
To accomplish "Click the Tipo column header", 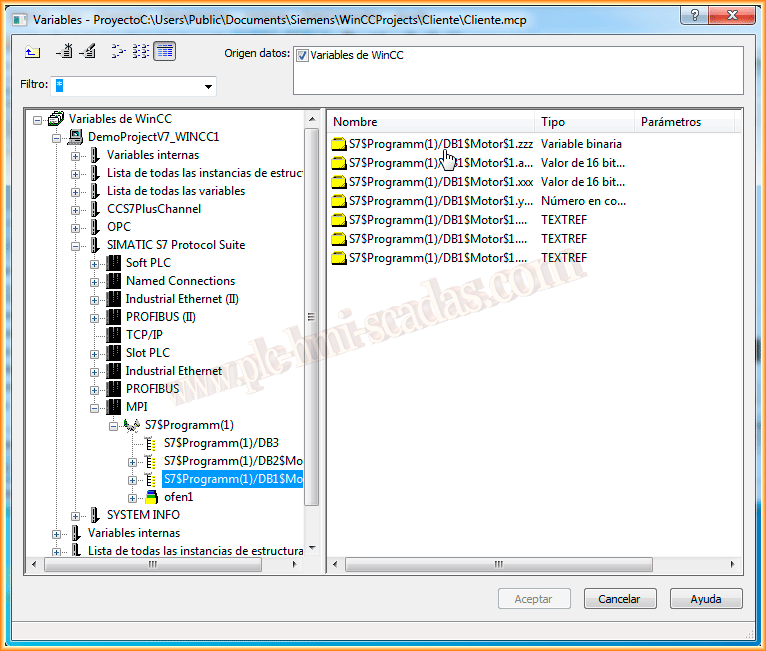I will tap(584, 122).
